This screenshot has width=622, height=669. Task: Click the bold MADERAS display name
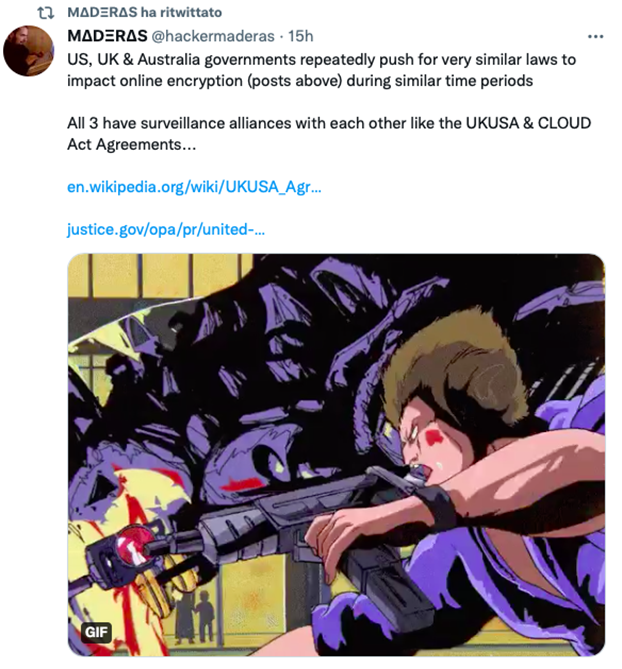pos(108,36)
